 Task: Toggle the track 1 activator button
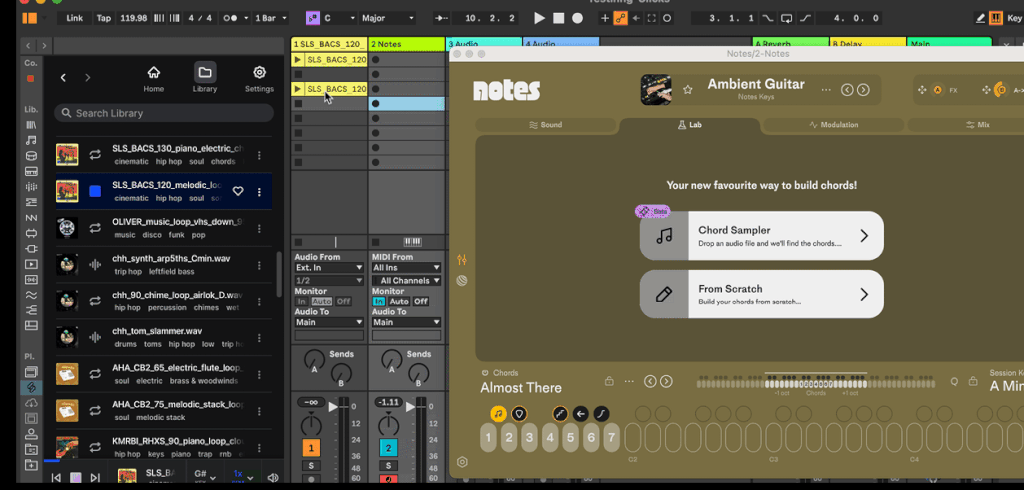coord(311,449)
